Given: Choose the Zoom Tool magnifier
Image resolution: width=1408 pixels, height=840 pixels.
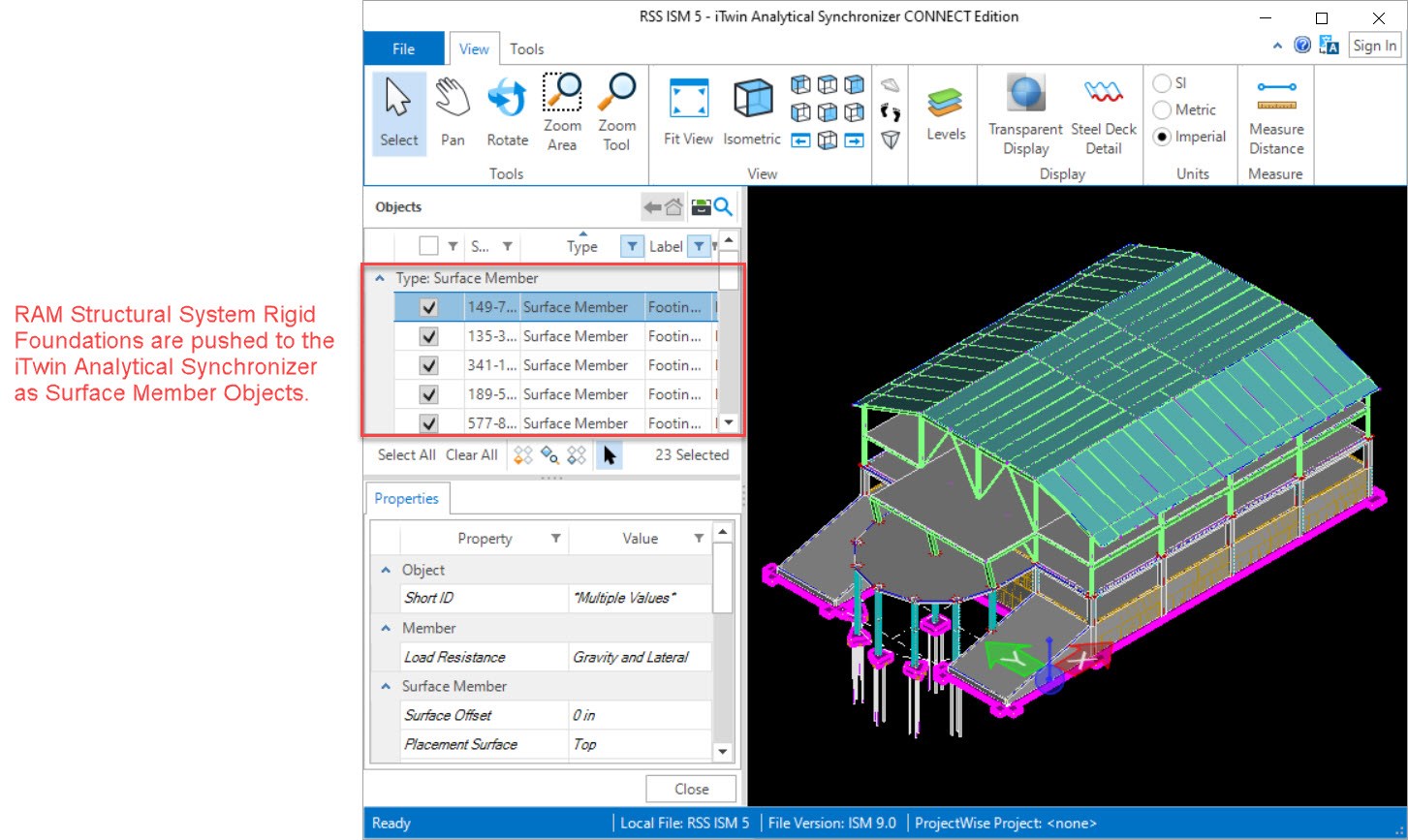Looking at the screenshot, I should pos(616,113).
